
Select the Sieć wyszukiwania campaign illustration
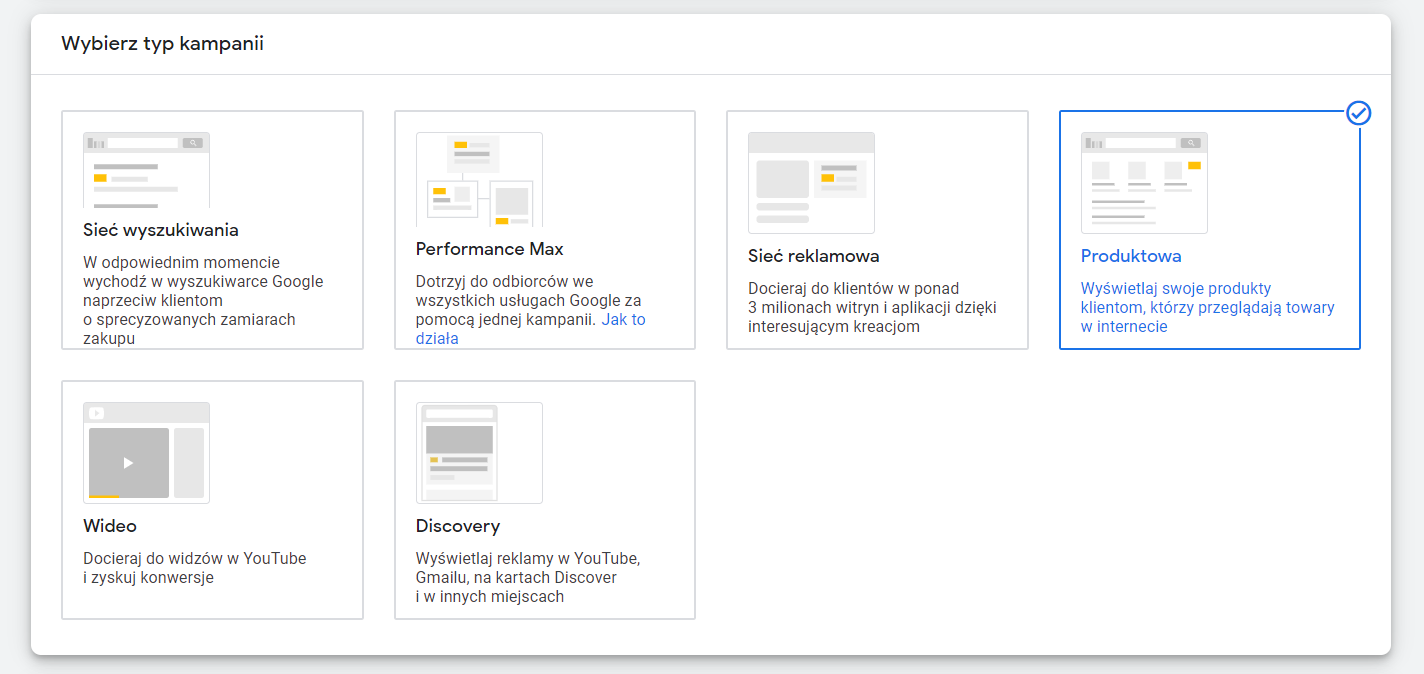146,170
